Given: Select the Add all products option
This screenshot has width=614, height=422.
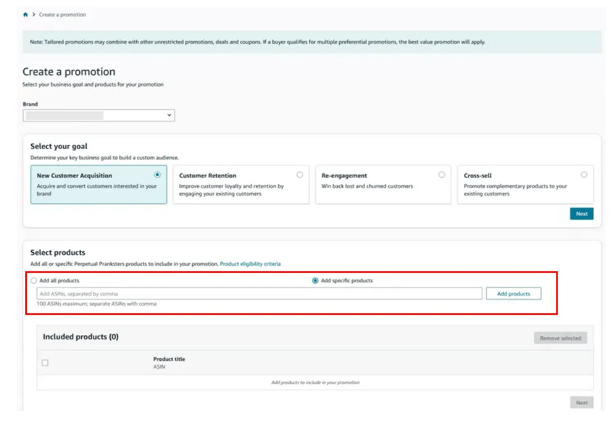Looking at the screenshot, I should coord(34,281).
